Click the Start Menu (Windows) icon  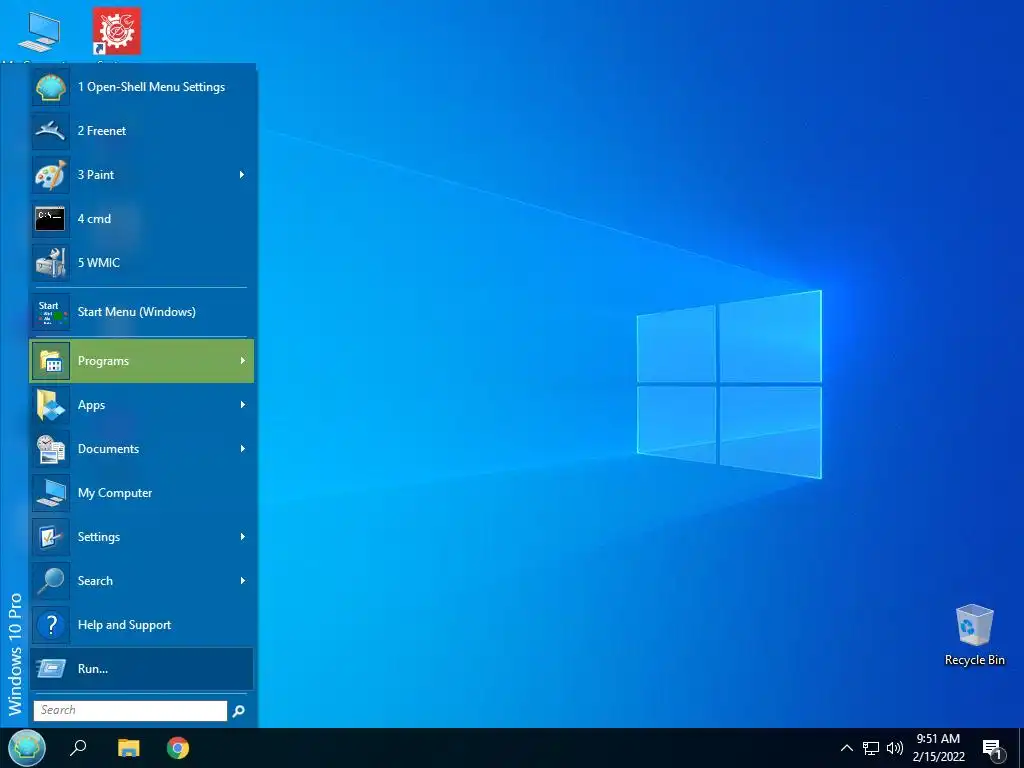[50, 312]
